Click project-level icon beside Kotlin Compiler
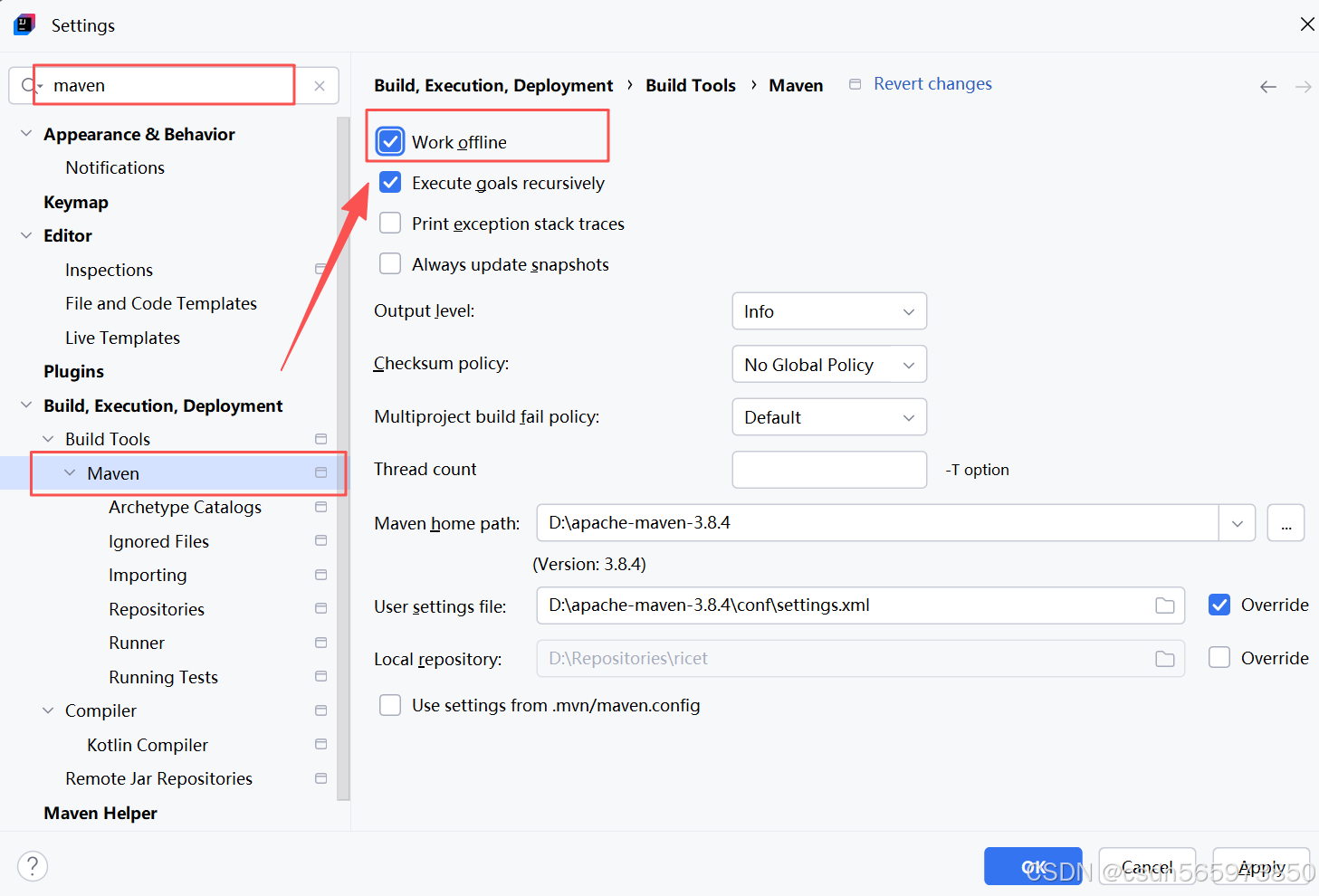 pyautogui.click(x=320, y=744)
